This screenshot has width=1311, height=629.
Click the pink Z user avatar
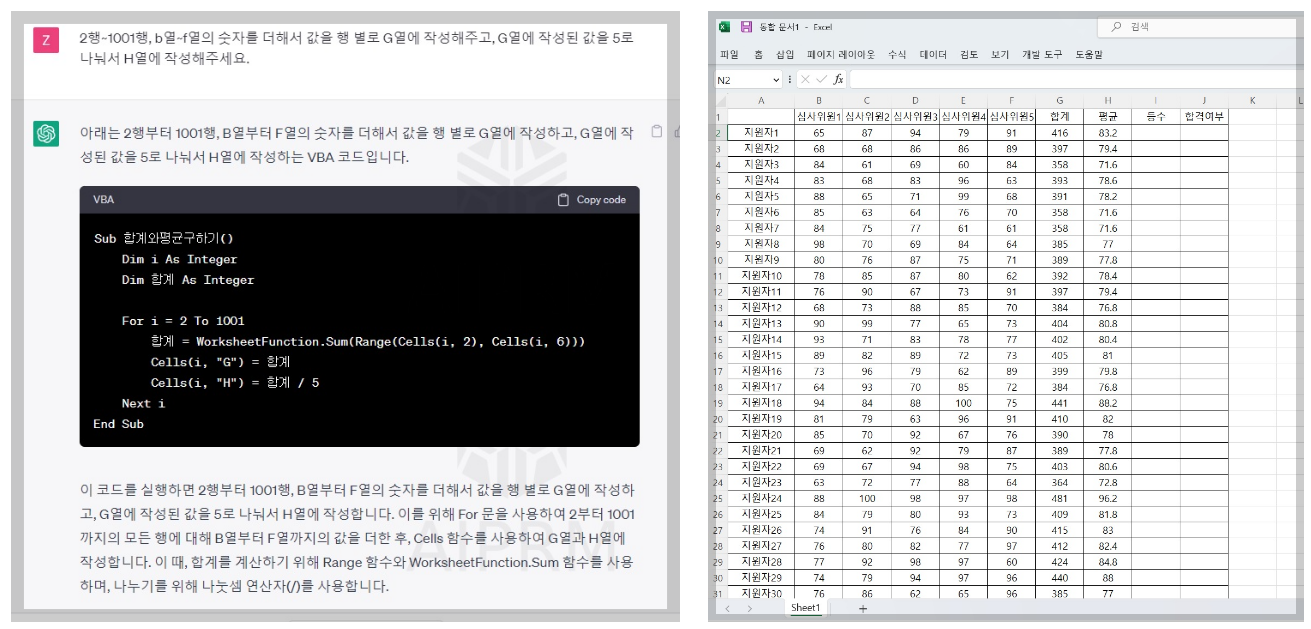coord(46,40)
